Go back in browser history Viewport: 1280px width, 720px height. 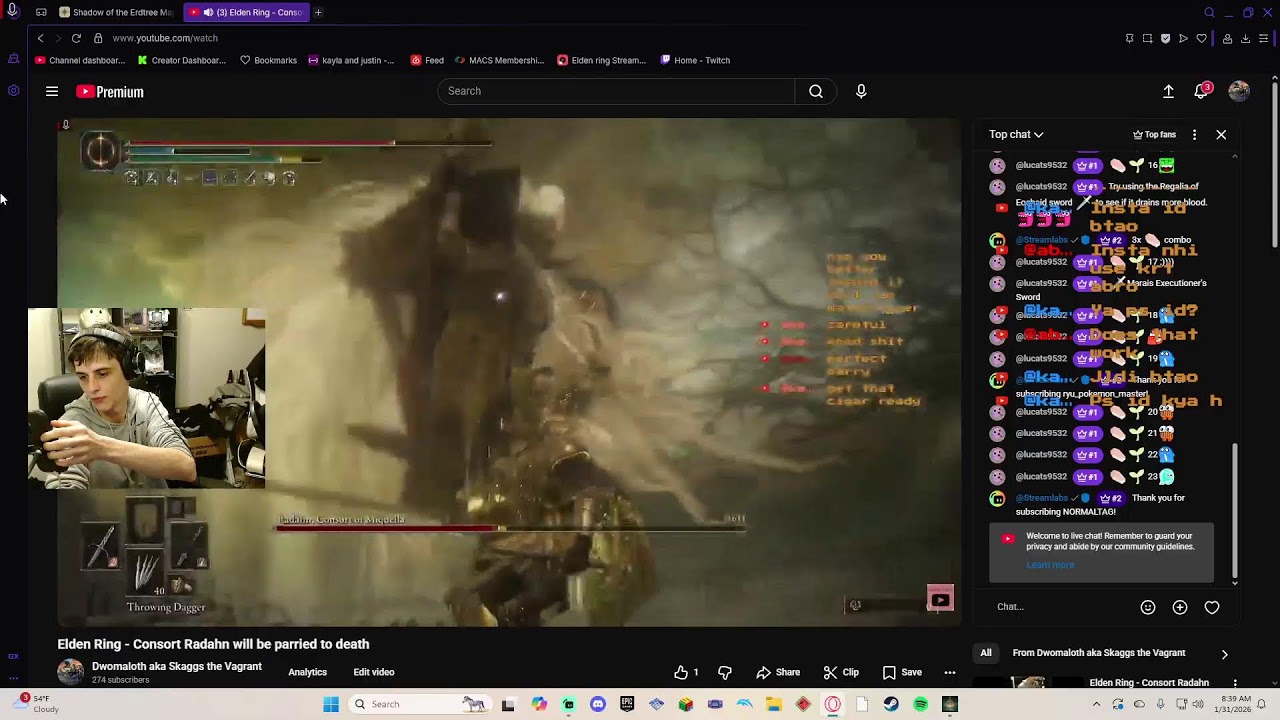[40, 38]
